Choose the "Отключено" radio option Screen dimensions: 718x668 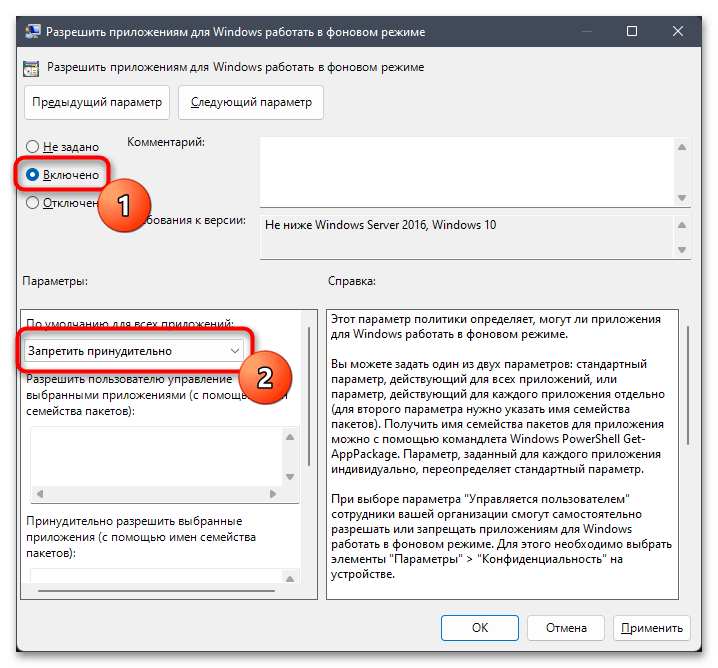[33, 202]
